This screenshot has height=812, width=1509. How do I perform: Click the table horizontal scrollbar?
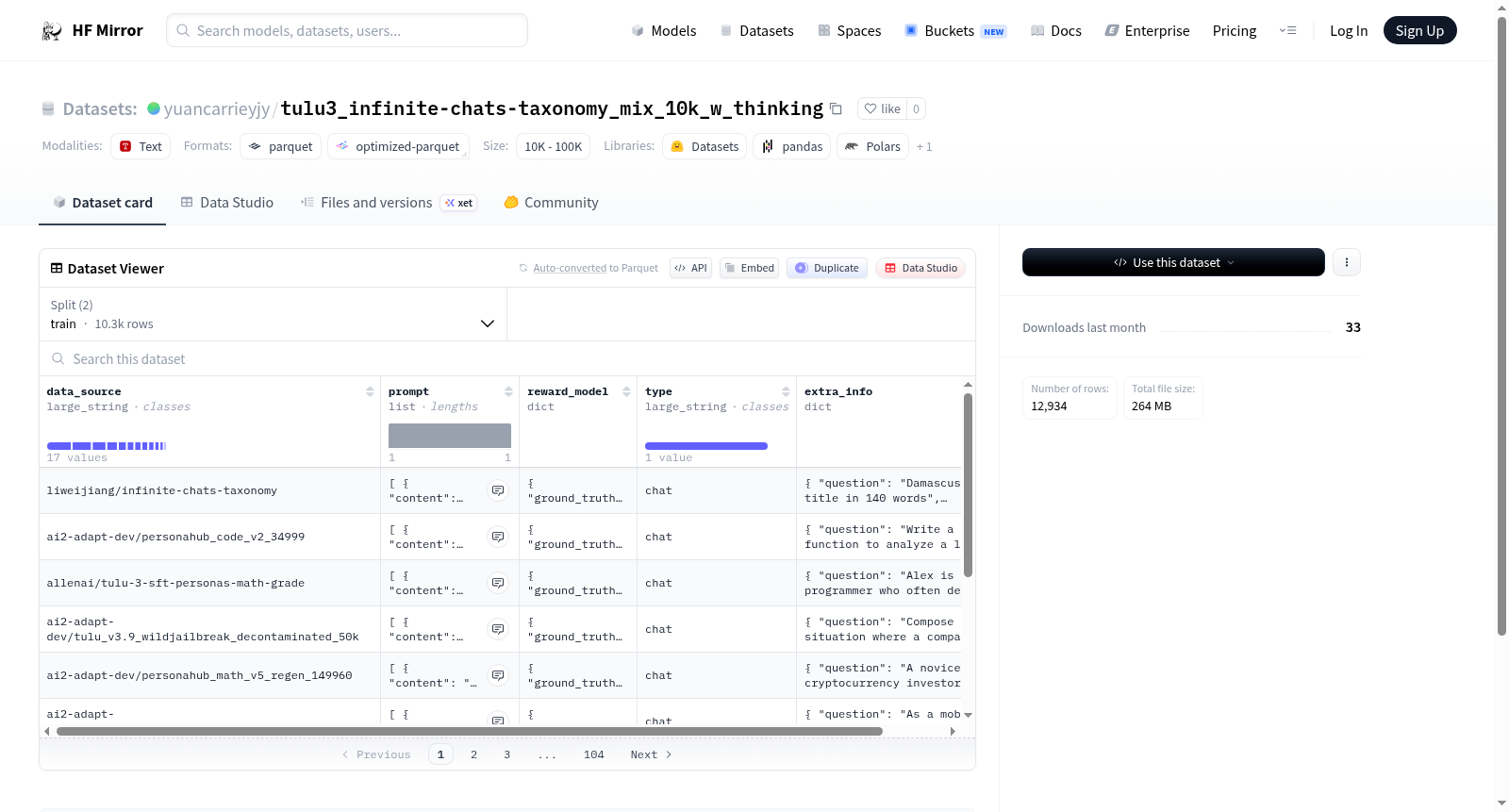pyautogui.click(x=470, y=731)
